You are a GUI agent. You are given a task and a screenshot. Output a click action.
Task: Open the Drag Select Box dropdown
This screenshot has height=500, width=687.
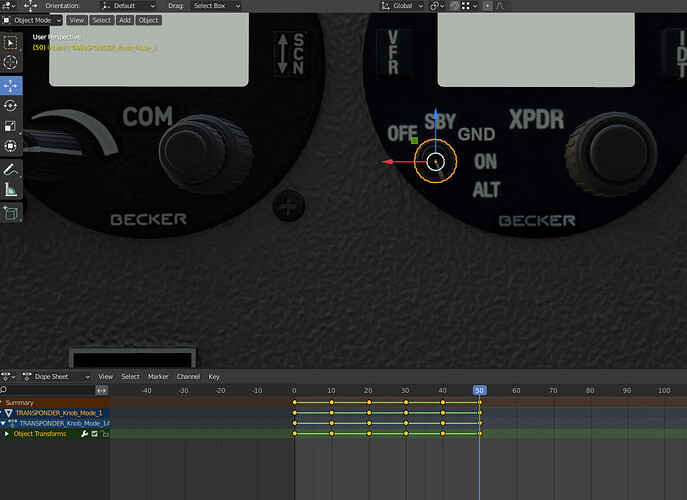(x=216, y=6)
